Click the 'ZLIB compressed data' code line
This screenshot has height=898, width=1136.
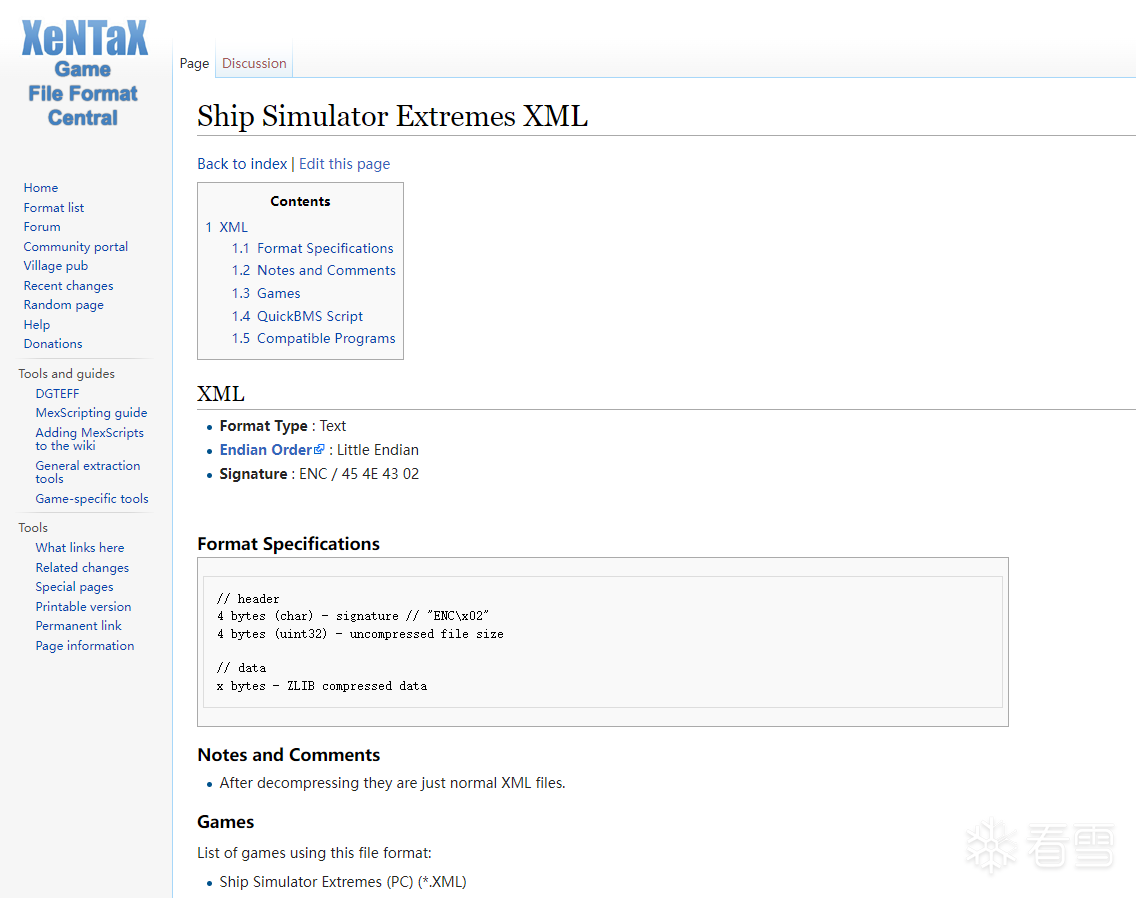click(322, 686)
